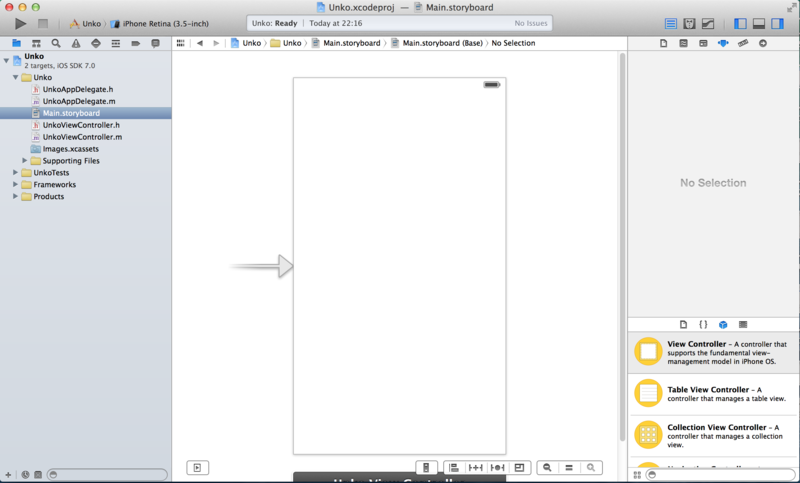Switch to Standard editor

pos(671,23)
